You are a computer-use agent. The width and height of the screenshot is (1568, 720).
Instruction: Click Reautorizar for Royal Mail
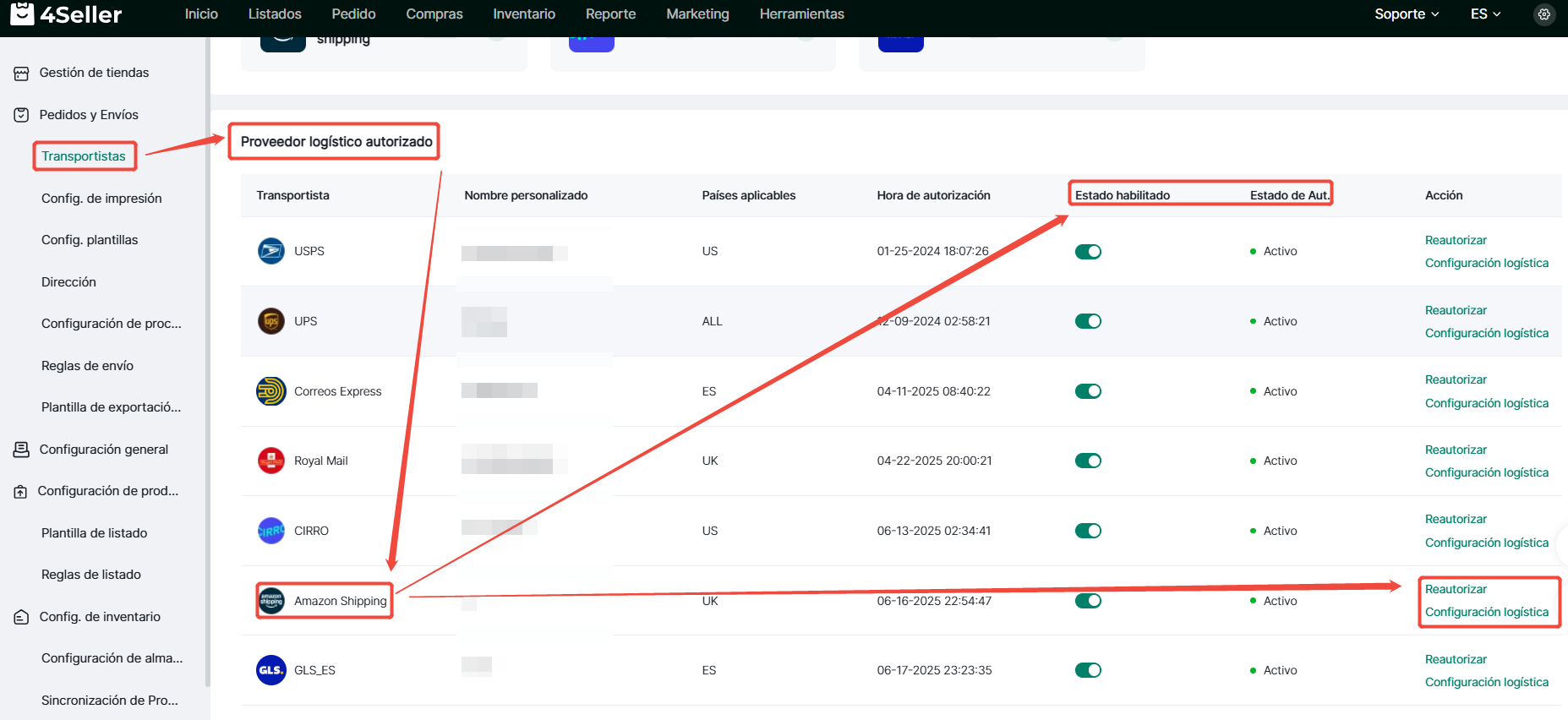coord(1456,450)
